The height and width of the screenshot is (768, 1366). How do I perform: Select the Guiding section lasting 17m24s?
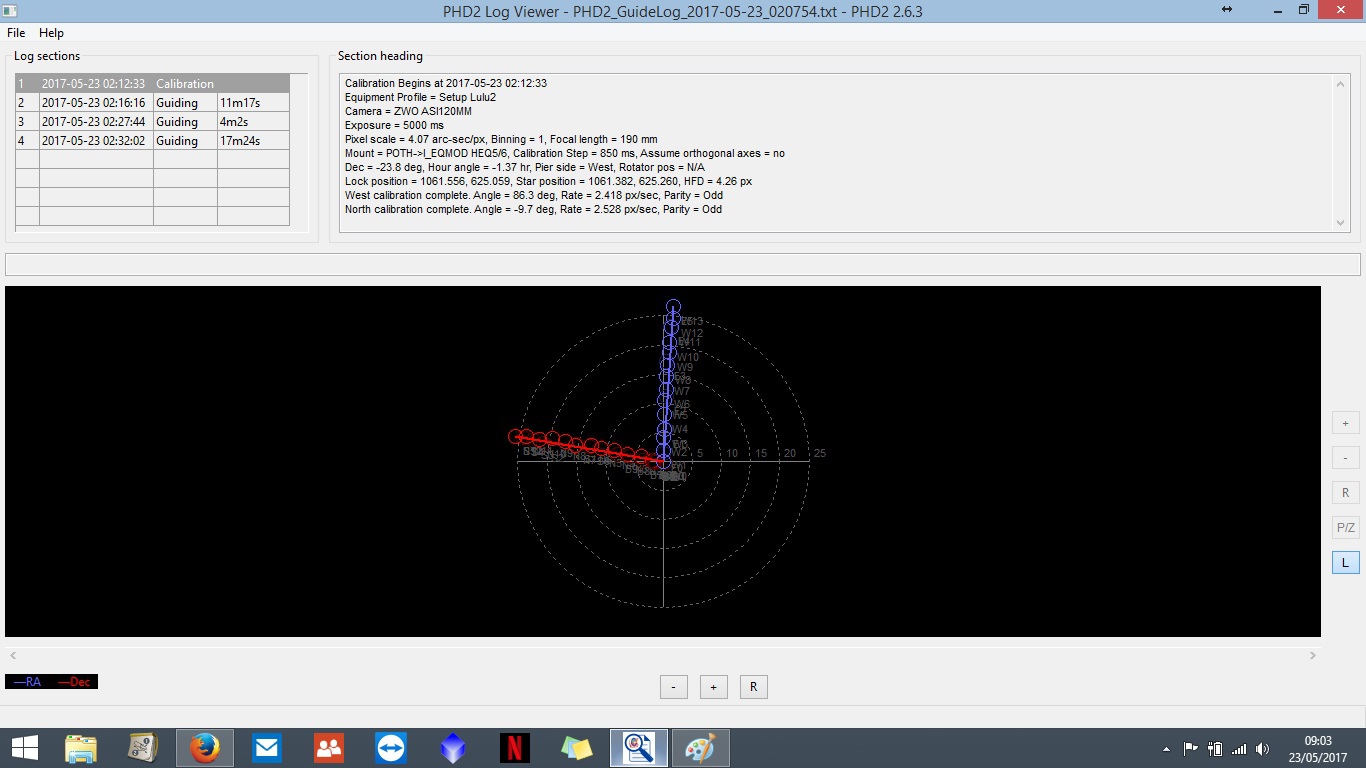click(152, 141)
